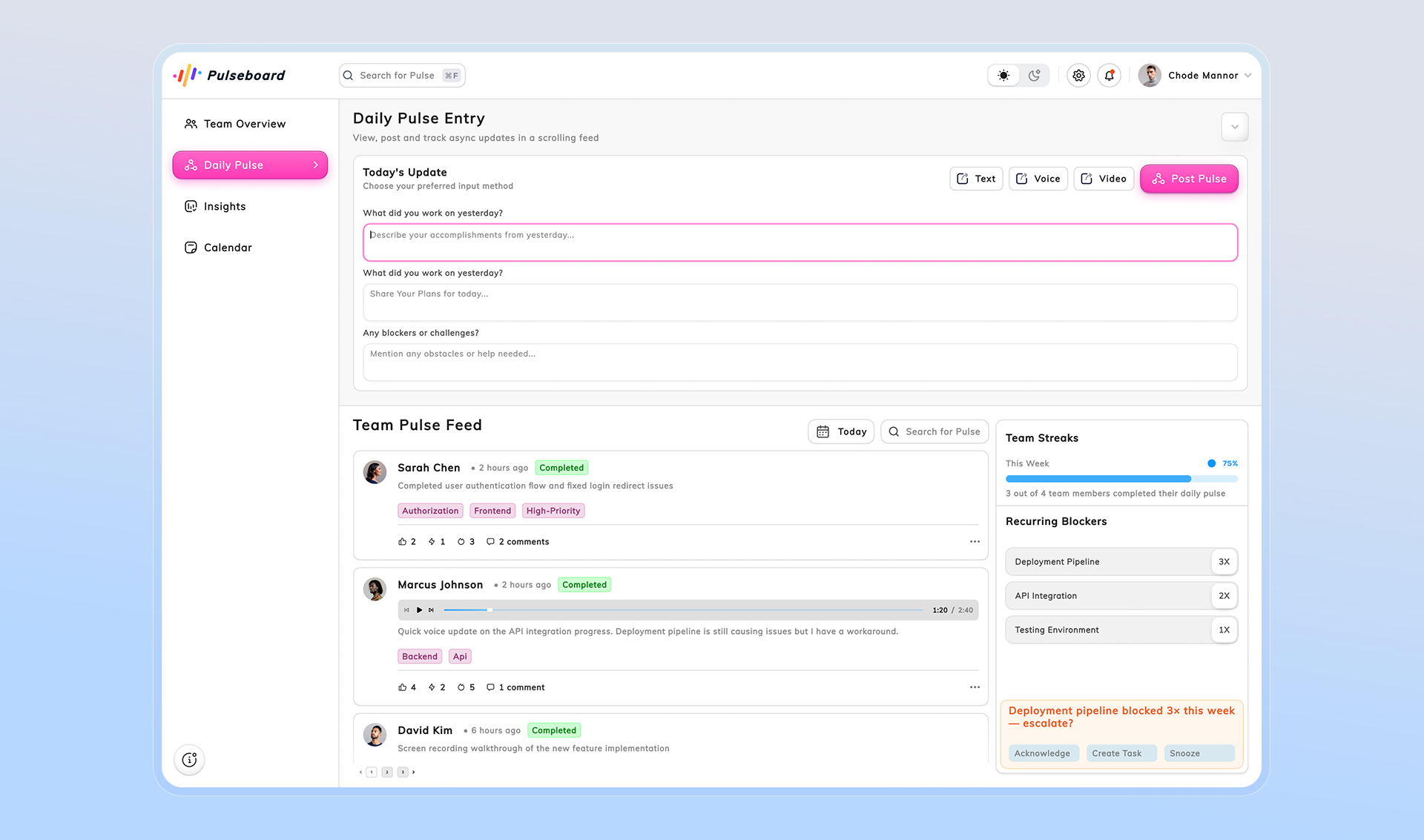
Task: Select the Video input method tab
Action: (x=1104, y=178)
